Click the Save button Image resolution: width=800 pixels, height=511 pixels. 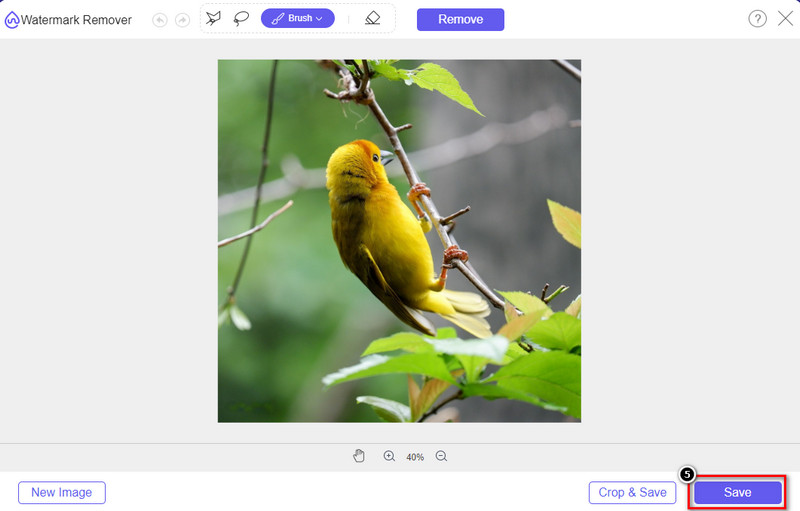(737, 492)
